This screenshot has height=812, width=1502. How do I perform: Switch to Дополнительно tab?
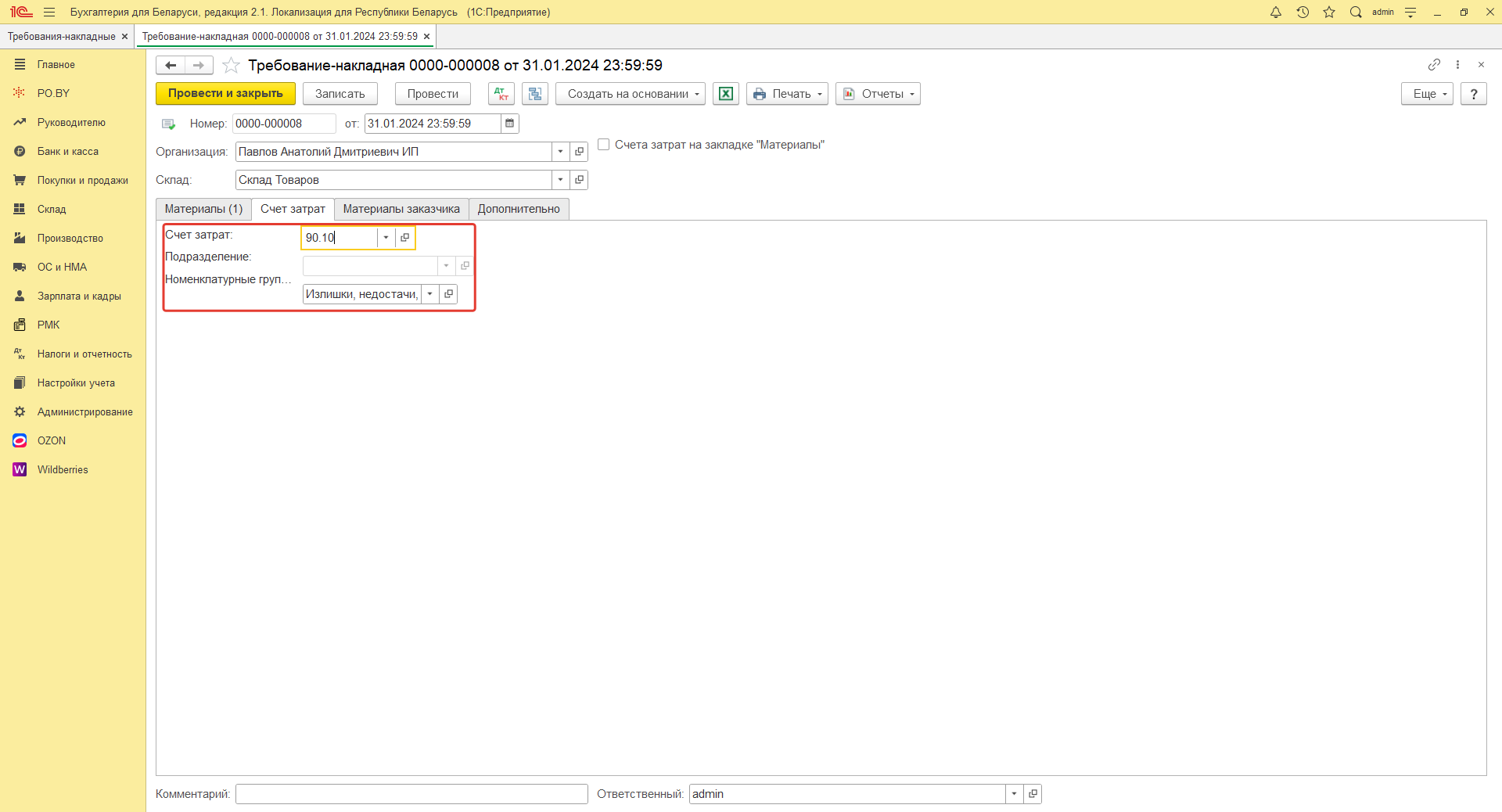click(x=519, y=209)
